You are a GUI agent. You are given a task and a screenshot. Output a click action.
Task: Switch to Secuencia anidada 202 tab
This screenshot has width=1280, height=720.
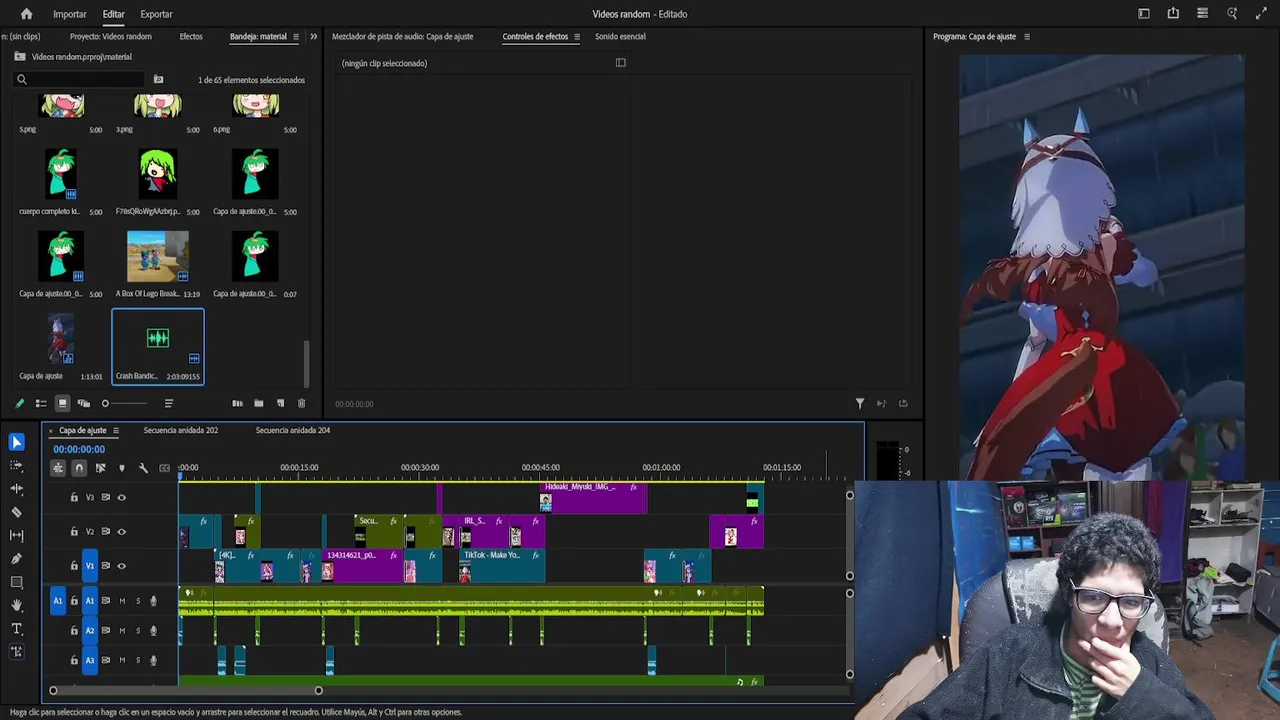[181, 430]
